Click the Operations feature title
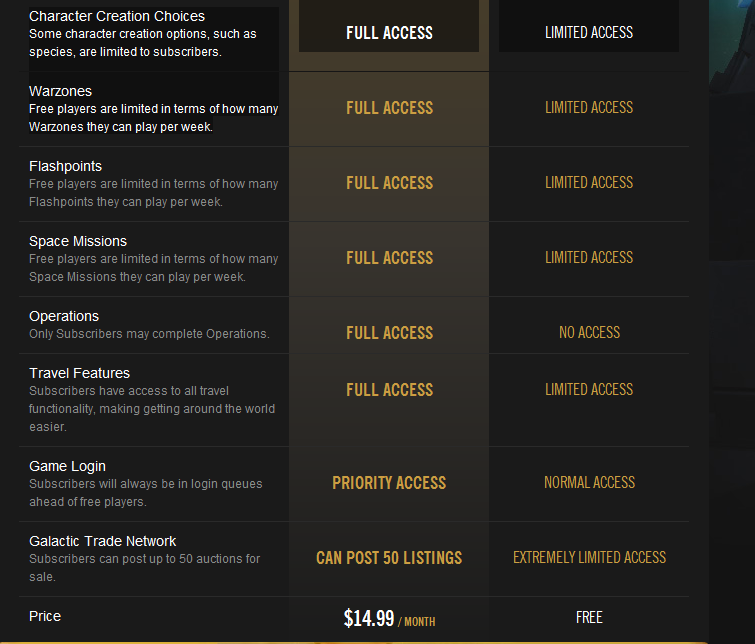This screenshot has width=755, height=644. coord(64,316)
